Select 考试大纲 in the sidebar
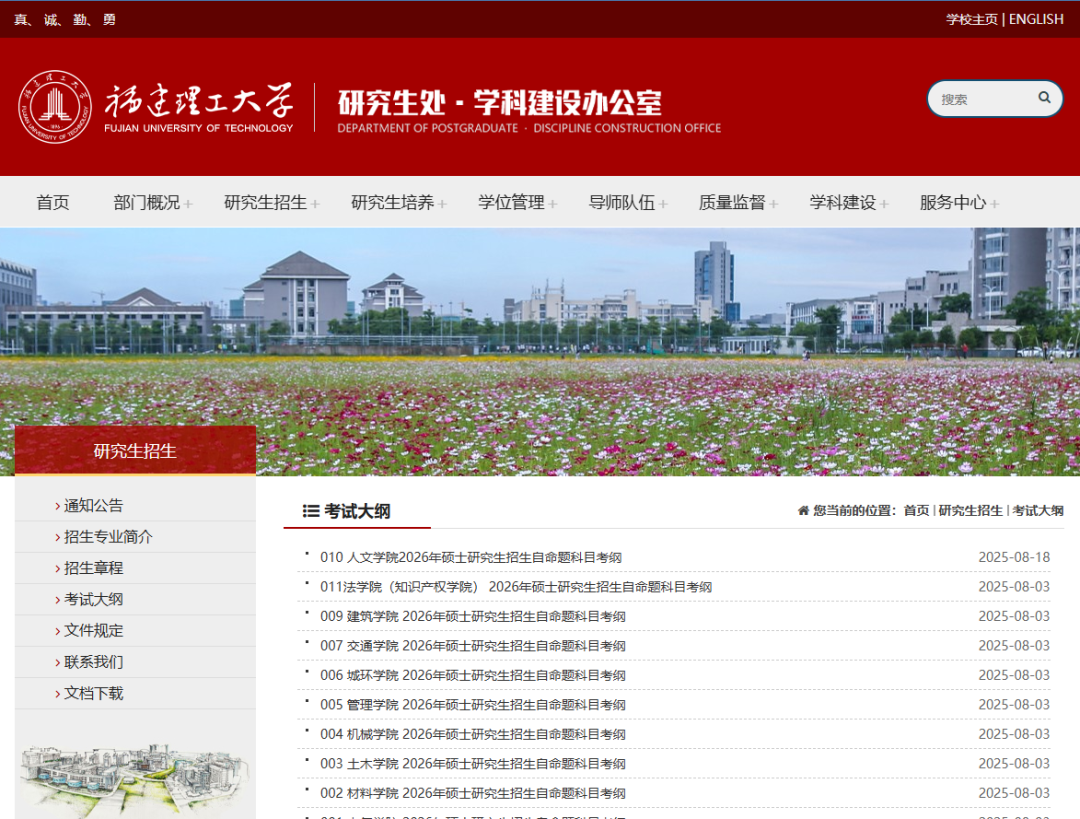The image size is (1080, 819). [x=94, y=599]
